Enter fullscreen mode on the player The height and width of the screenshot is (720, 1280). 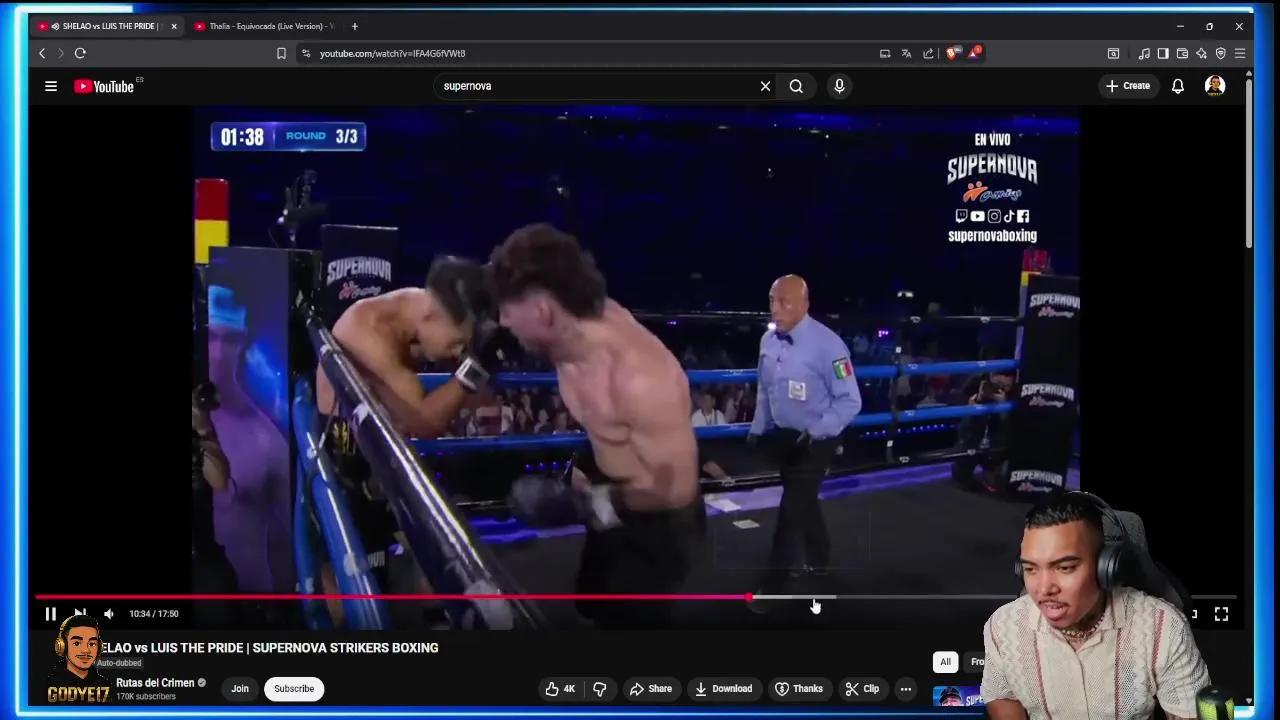(x=1221, y=614)
